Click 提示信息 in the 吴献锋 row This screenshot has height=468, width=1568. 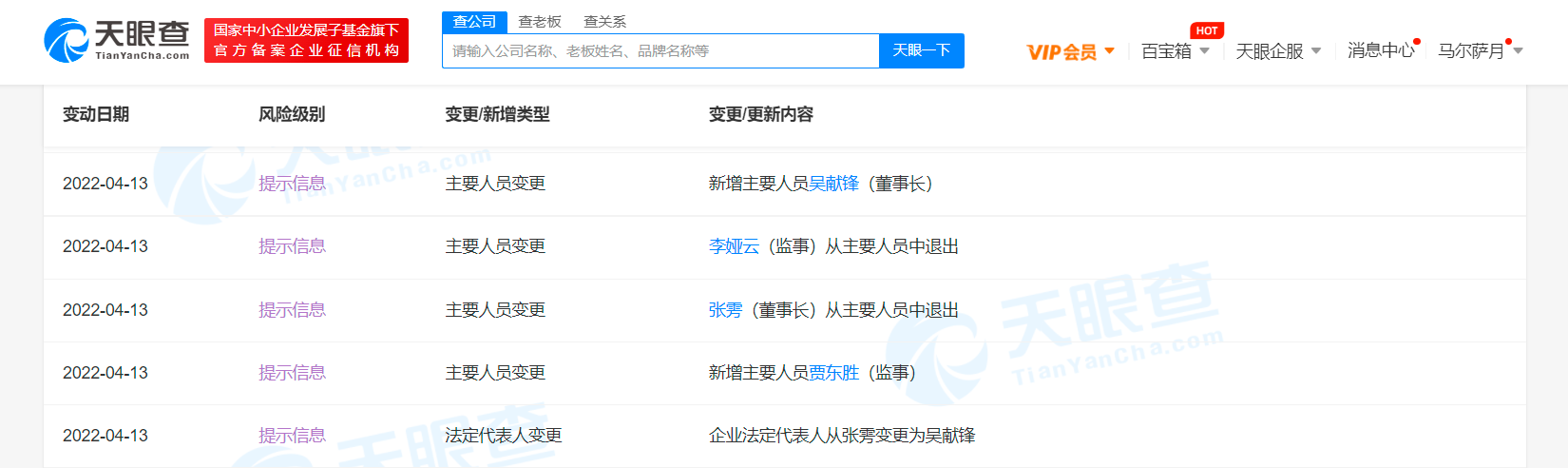[292, 184]
